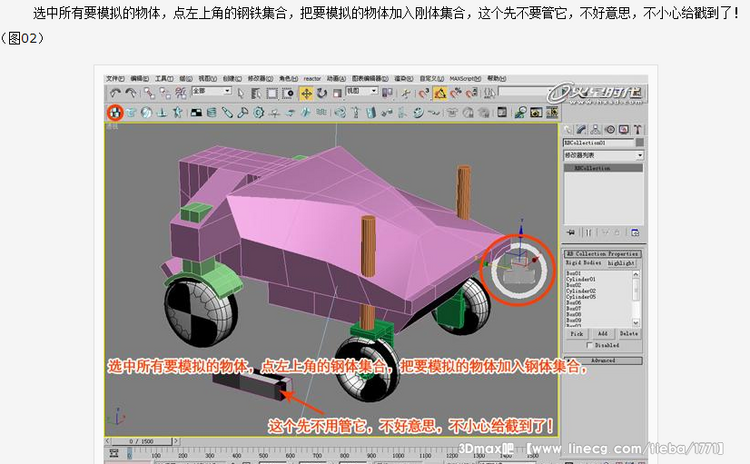Screen dimensions: 750x464
Task: Activate the Select and Rotate tool
Action: pyautogui.click(x=322, y=93)
